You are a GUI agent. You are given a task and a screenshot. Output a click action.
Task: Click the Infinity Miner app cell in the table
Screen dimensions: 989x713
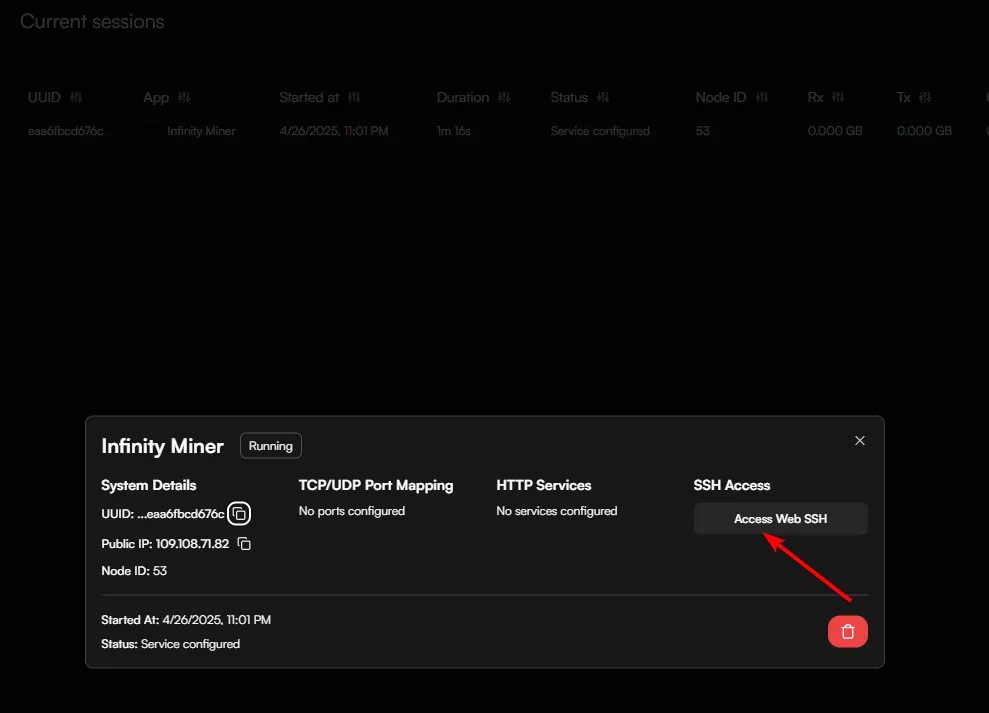(201, 131)
